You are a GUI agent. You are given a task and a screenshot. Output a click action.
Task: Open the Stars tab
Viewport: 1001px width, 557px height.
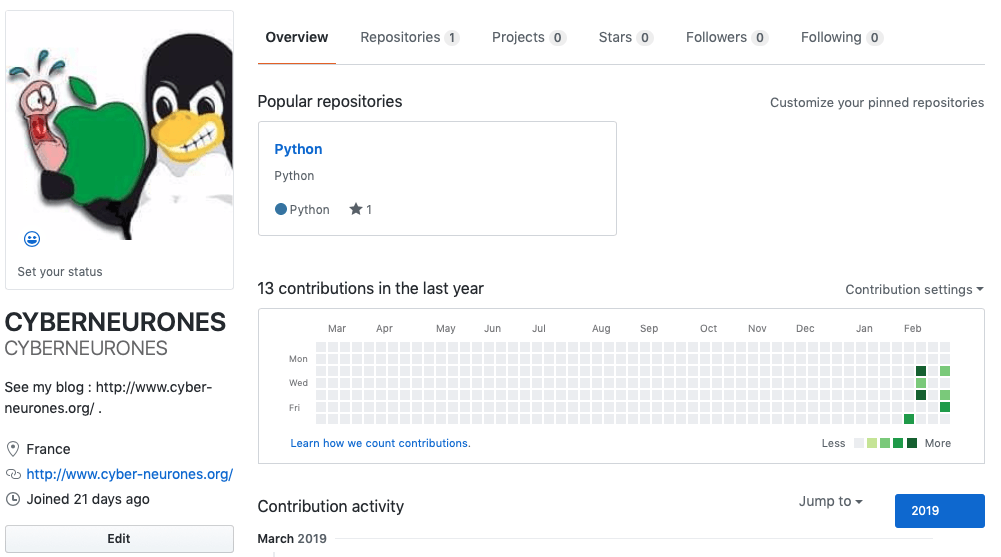pos(625,38)
